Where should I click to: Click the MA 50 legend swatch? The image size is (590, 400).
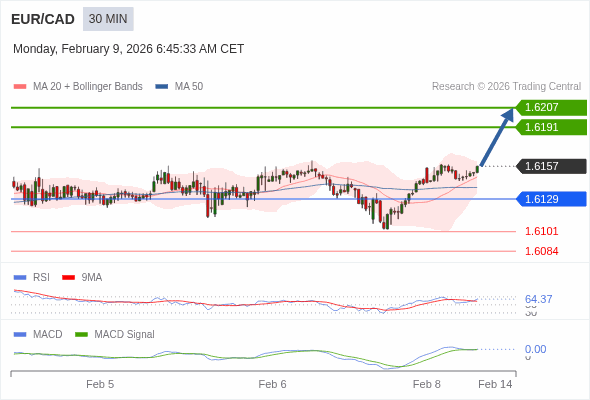coord(162,87)
